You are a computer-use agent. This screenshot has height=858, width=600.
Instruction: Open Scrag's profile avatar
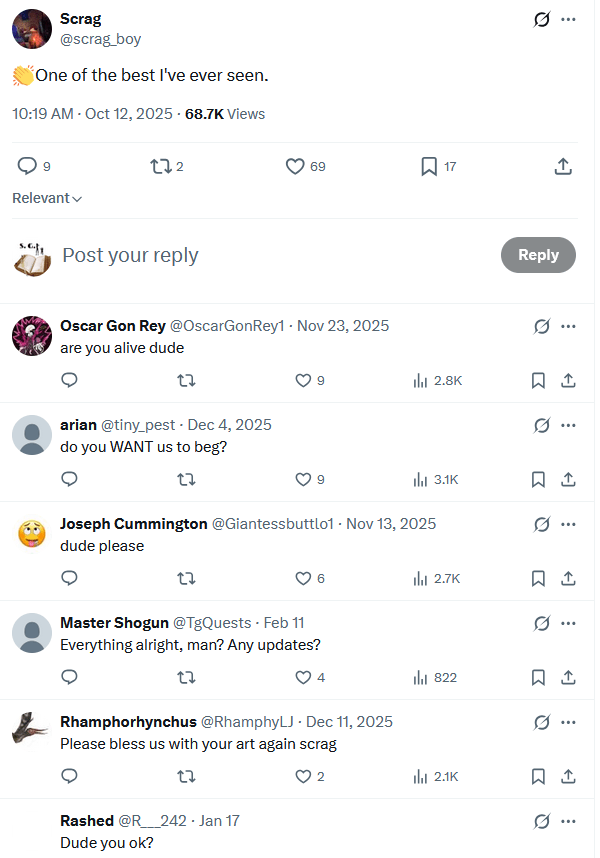[x=32, y=30]
